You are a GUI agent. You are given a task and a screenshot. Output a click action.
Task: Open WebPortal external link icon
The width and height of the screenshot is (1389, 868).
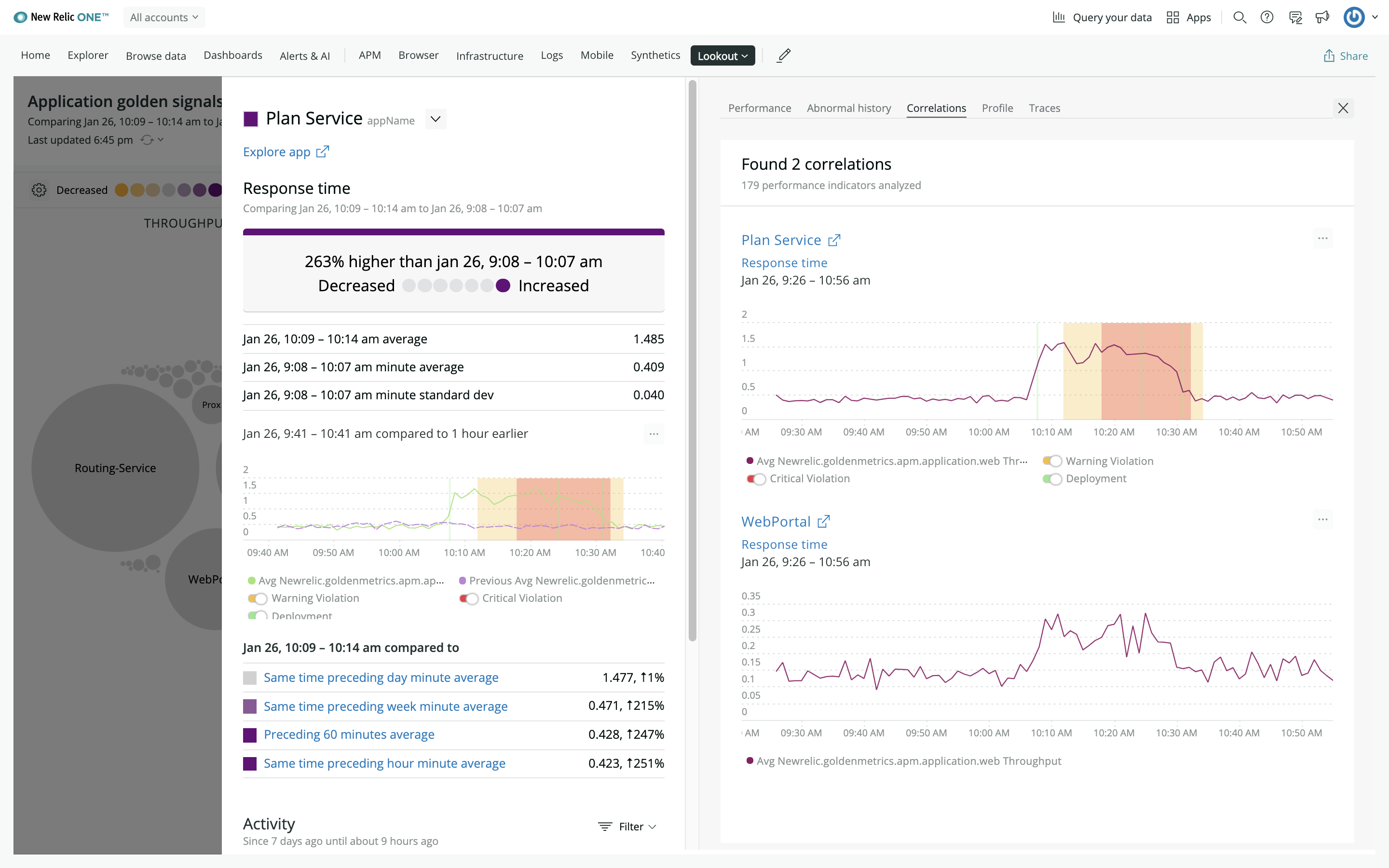pos(824,521)
